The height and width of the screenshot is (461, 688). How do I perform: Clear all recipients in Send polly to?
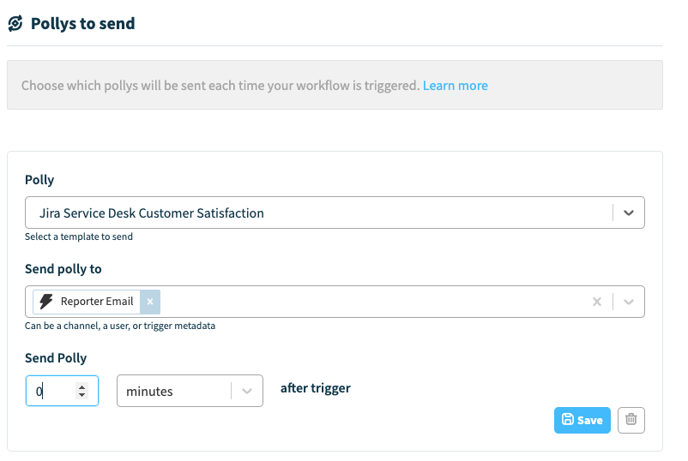click(x=597, y=302)
